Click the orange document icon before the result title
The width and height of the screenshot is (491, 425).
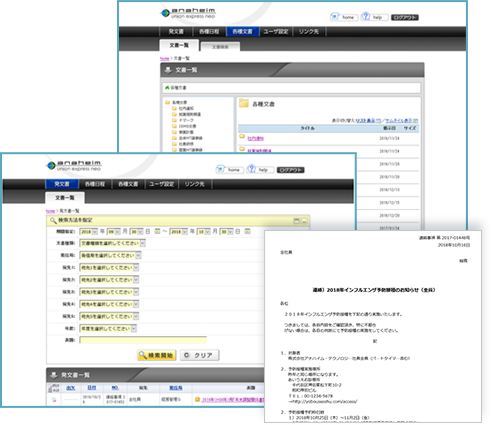click(x=197, y=399)
